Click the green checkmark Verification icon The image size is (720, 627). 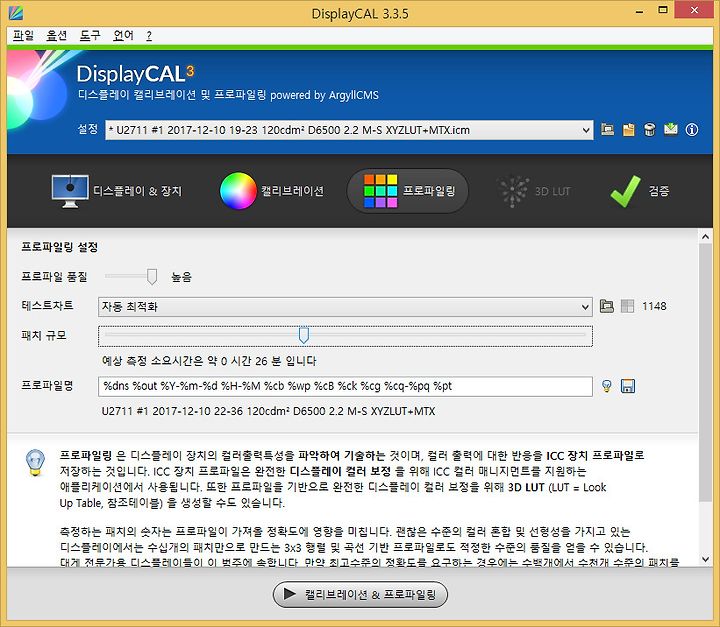(x=625, y=191)
